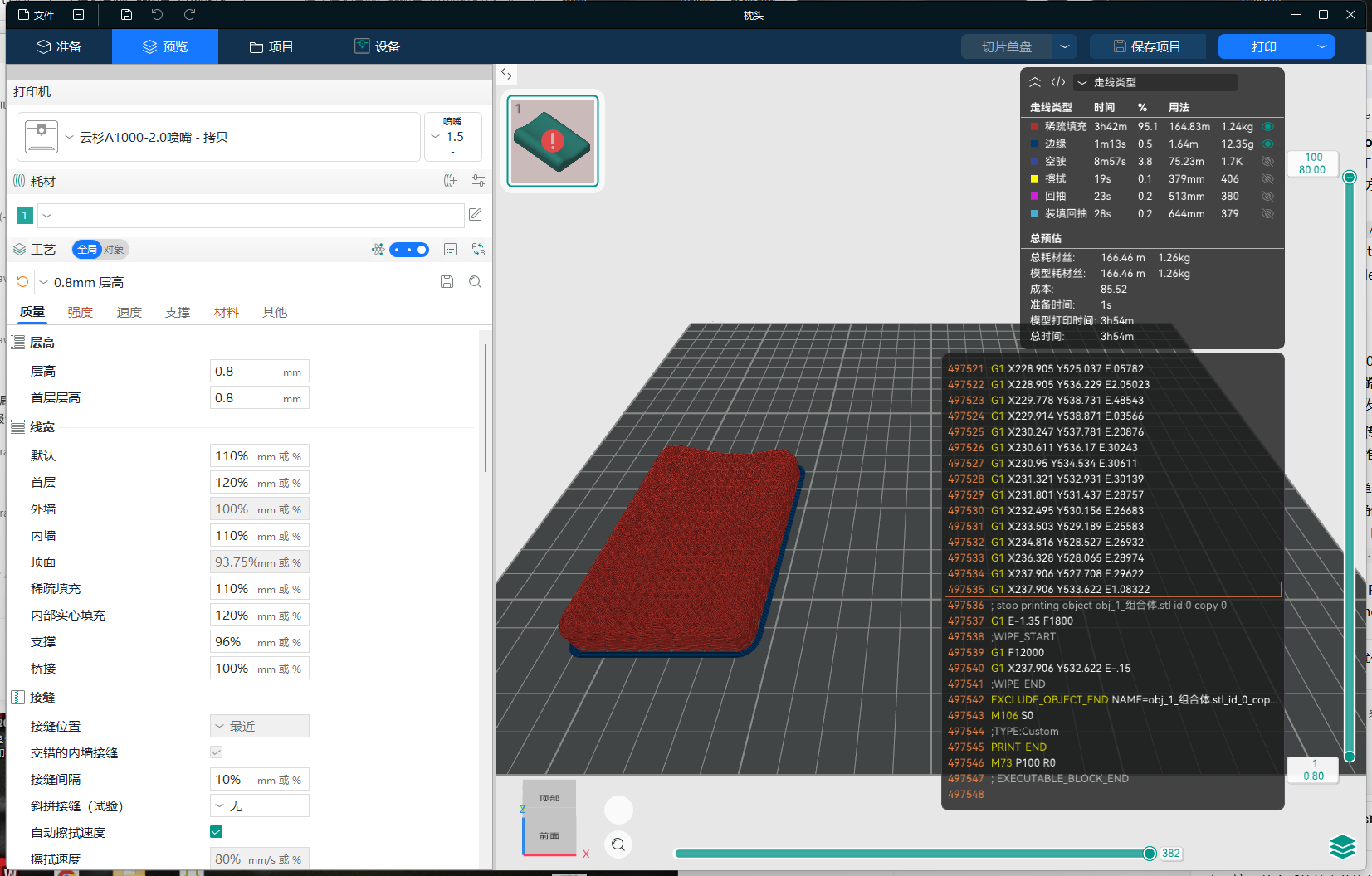Viewport: 1372px width, 876px height.
Task: Toggle visibility of 擦拭 line type
Action: click(1267, 179)
